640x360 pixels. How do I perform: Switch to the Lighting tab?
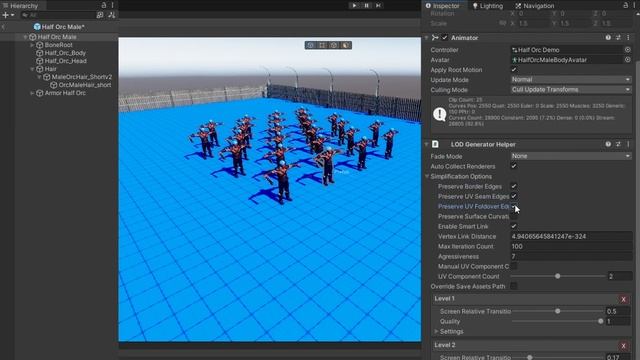click(x=488, y=6)
